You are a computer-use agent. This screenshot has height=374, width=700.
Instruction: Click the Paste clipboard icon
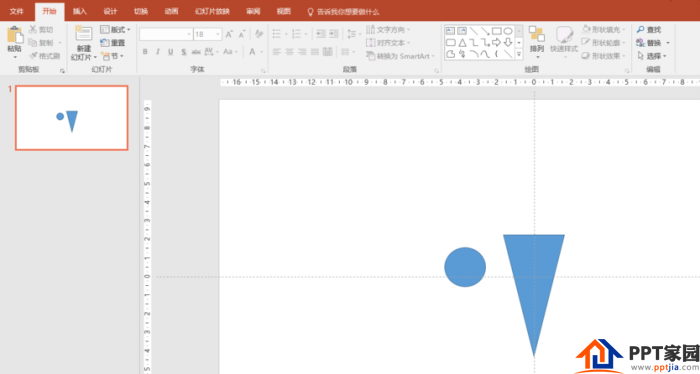pyautogui.click(x=15, y=35)
